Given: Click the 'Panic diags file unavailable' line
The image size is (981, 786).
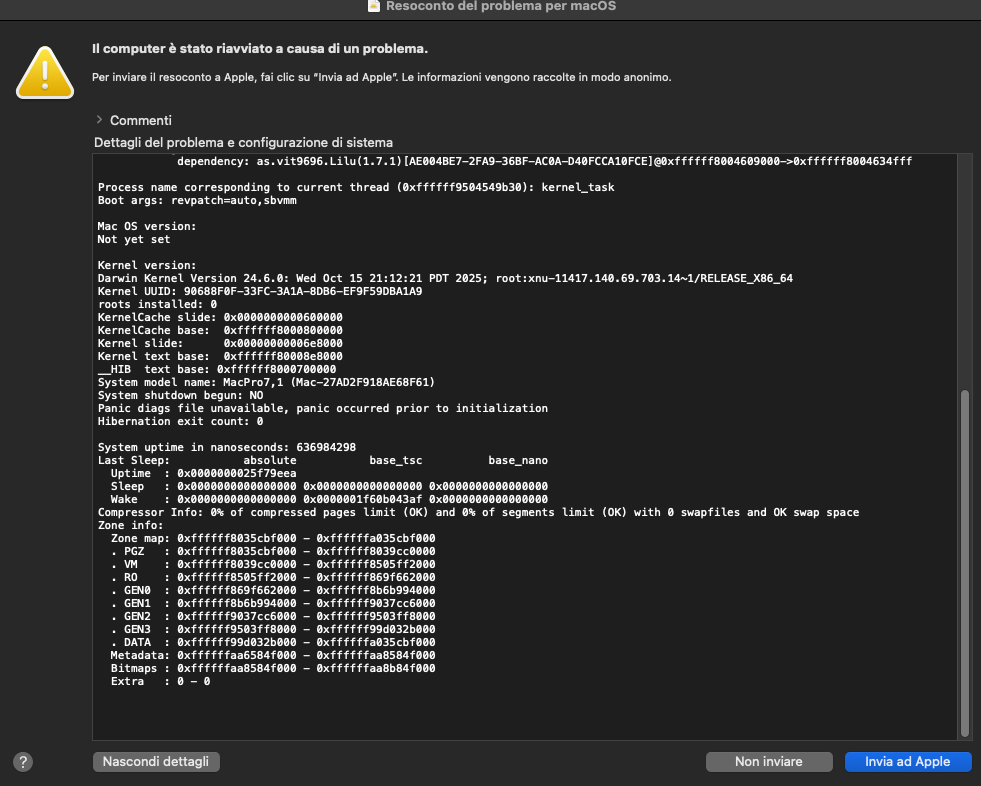Looking at the screenshot, I should click(x=323, y=408).
